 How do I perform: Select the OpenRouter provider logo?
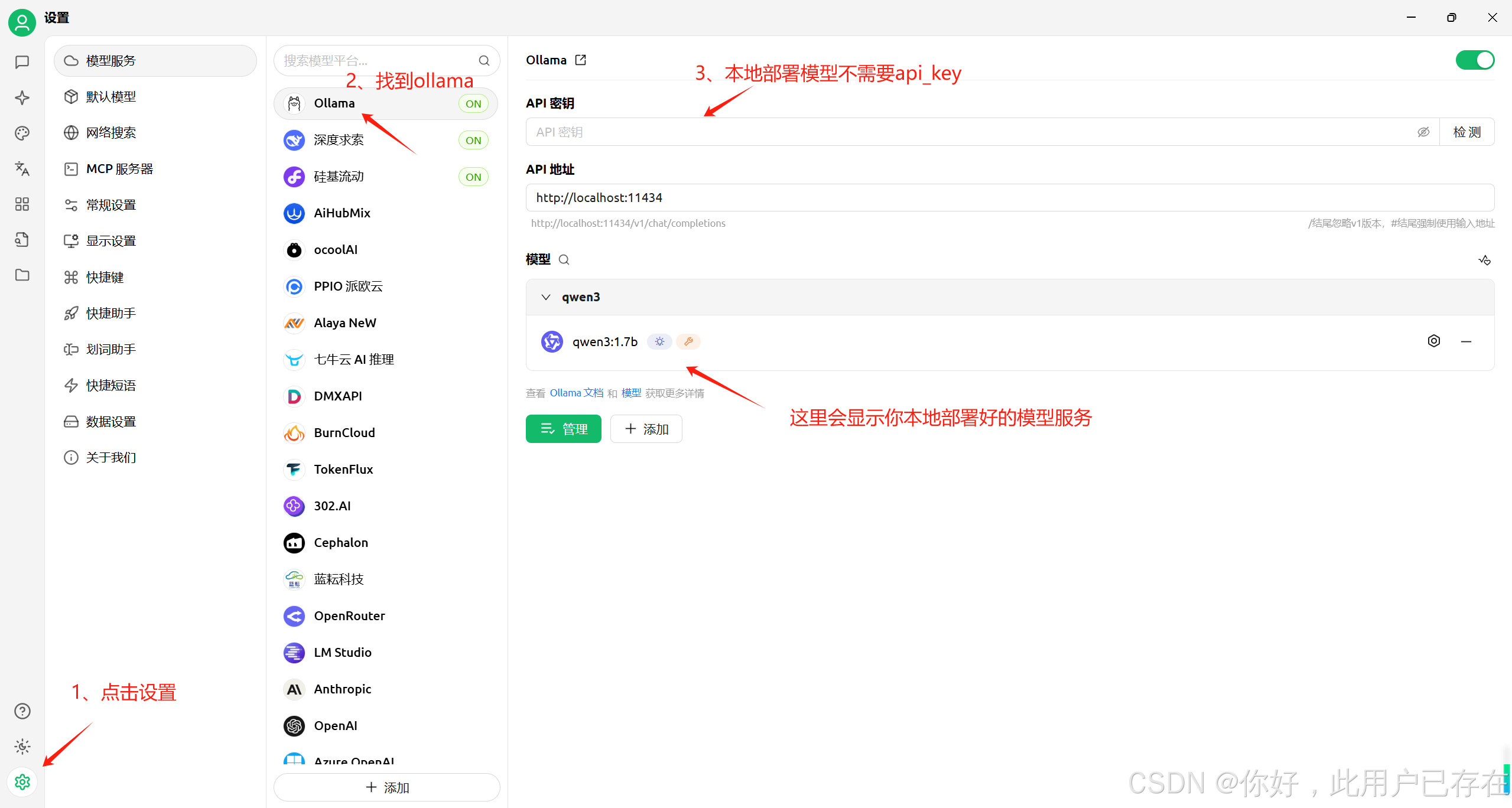coord(294,616)
